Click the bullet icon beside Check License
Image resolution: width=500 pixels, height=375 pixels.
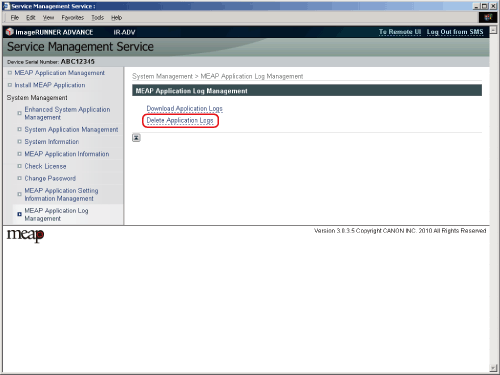(19, 166)
